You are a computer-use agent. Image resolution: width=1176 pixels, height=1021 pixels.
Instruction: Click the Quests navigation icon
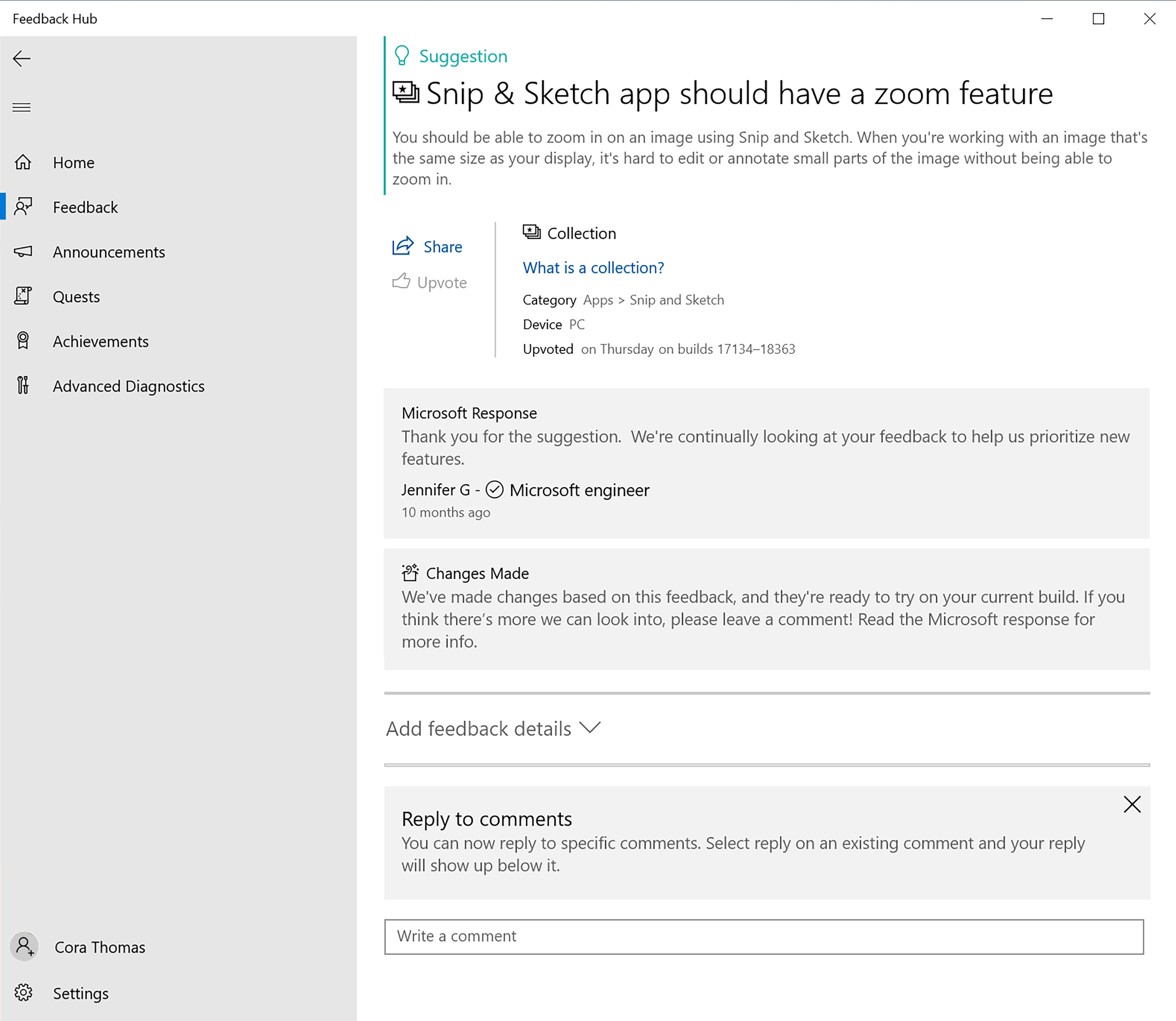[x=25, y=296]
